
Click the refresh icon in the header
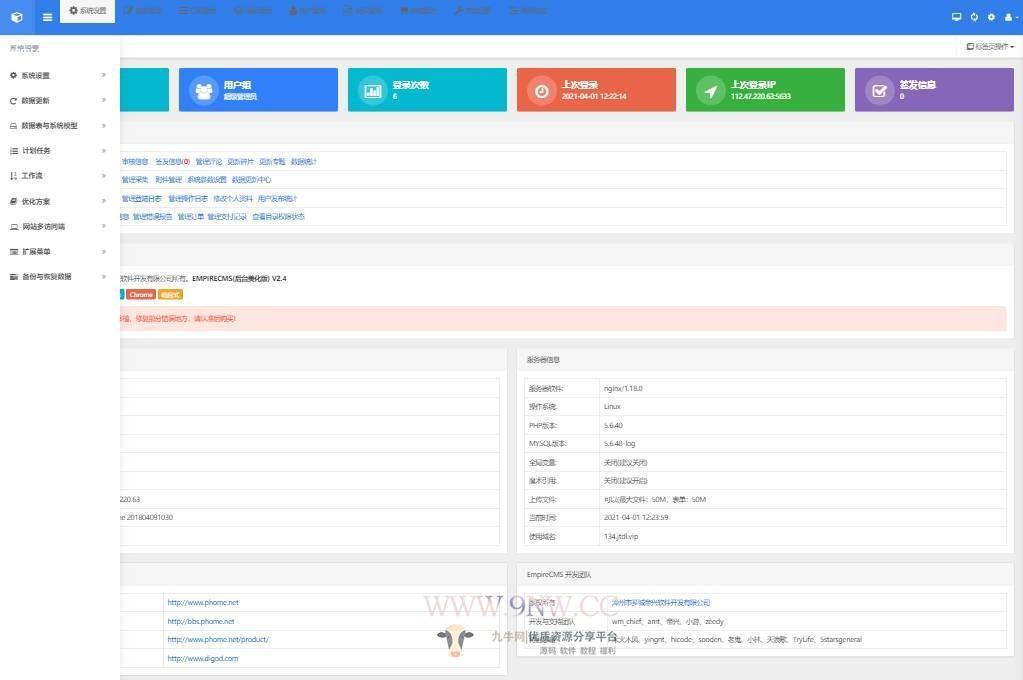[974, 17]
